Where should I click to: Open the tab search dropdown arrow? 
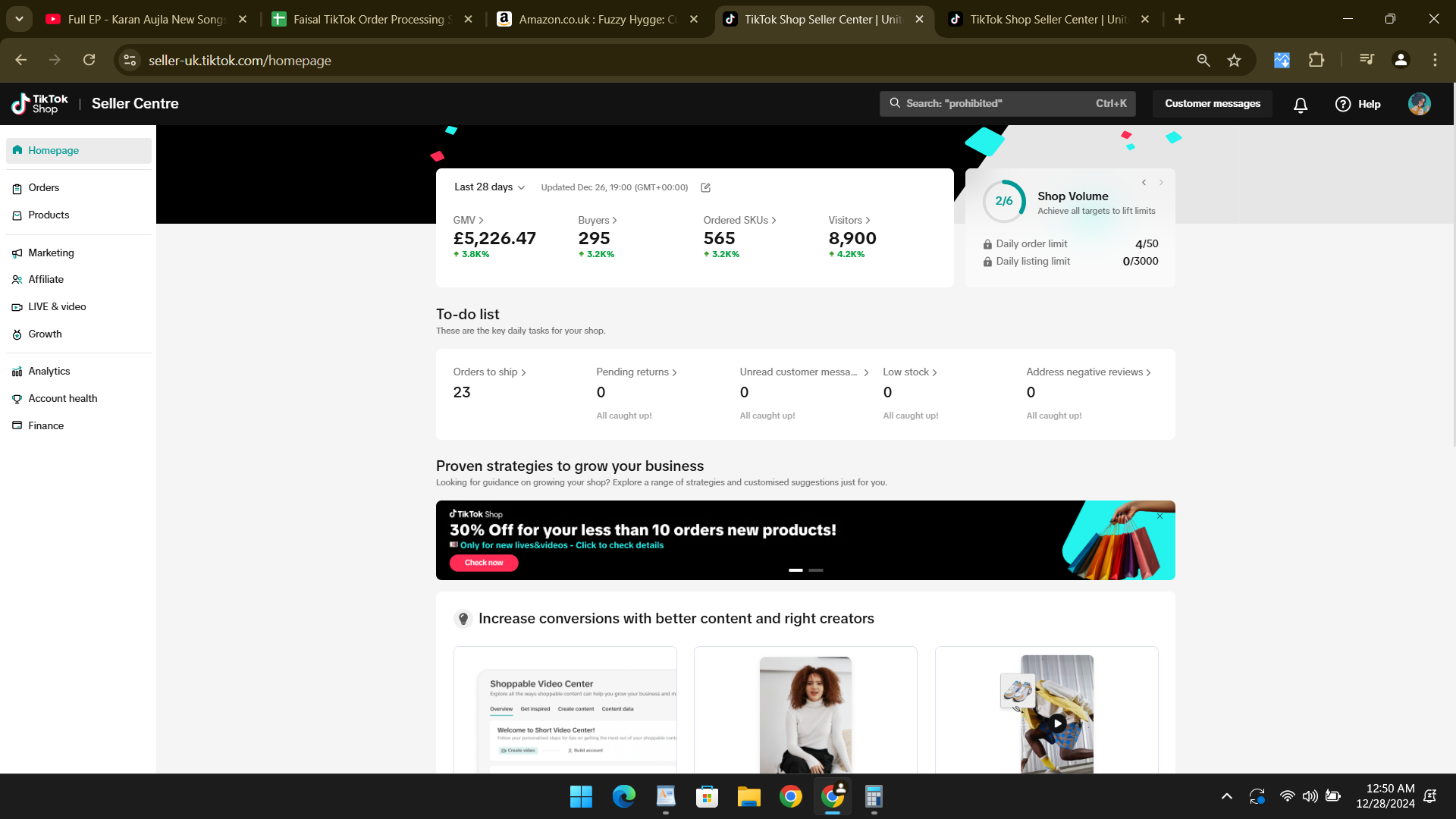pyautogui.click(x=19, y=19)
